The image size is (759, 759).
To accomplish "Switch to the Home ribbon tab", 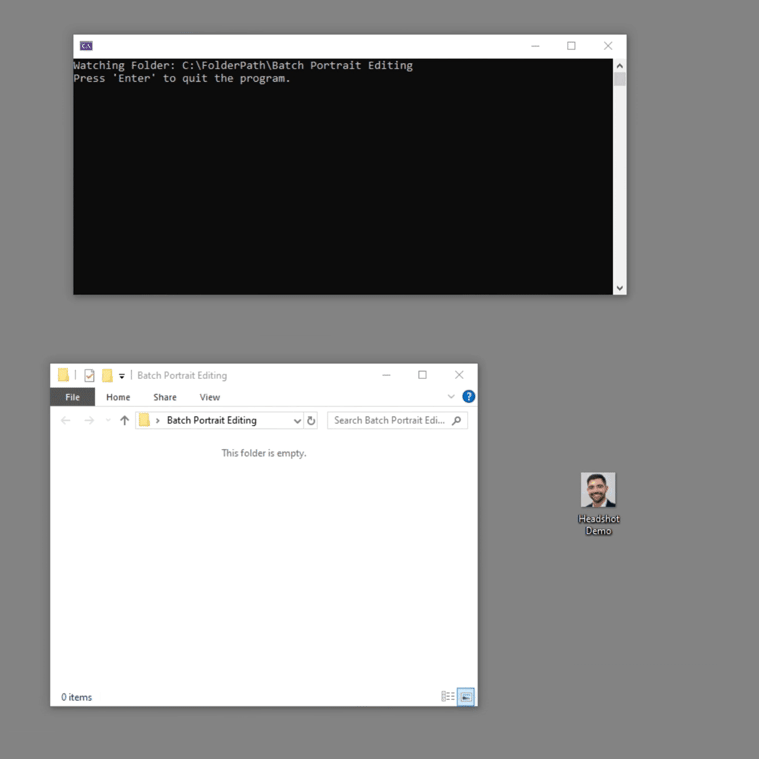I will [118, 397].
